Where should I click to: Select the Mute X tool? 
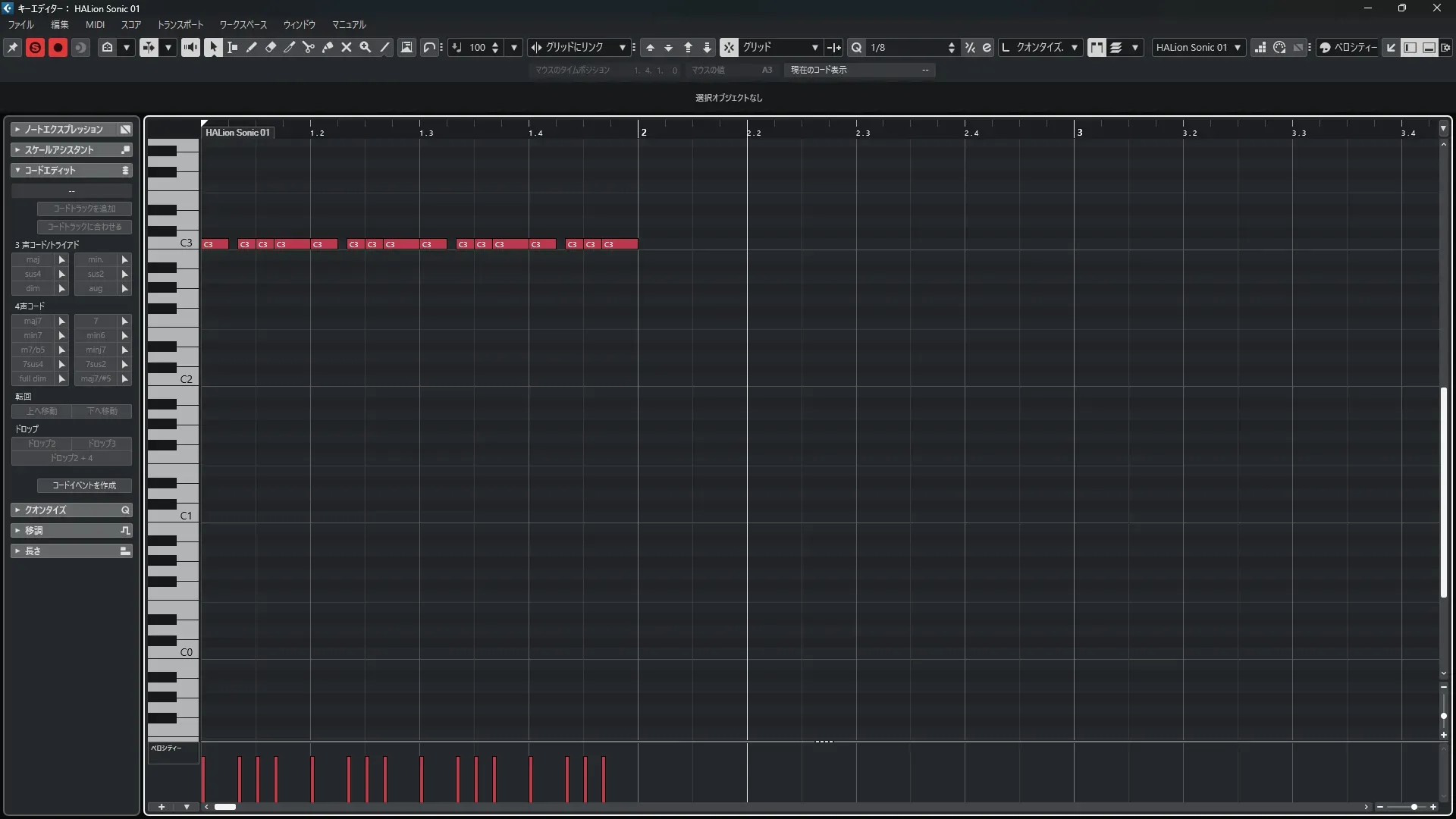click(x=346, y=47)
